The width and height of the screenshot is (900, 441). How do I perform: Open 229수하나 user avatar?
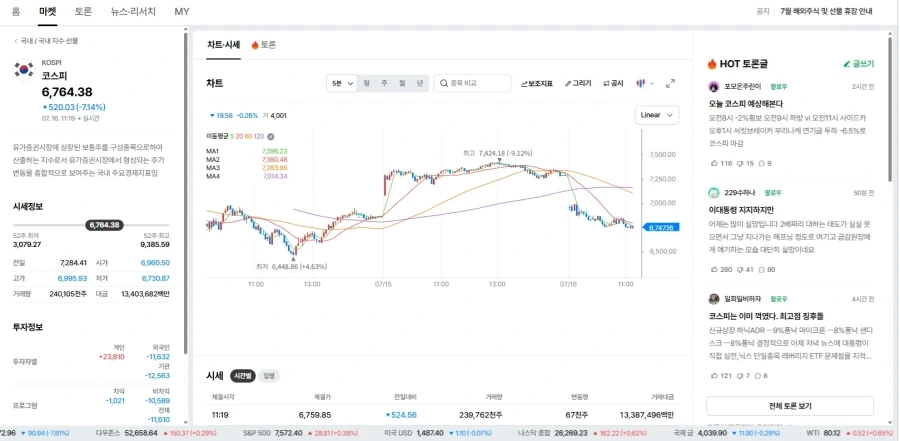coord(713,193)
